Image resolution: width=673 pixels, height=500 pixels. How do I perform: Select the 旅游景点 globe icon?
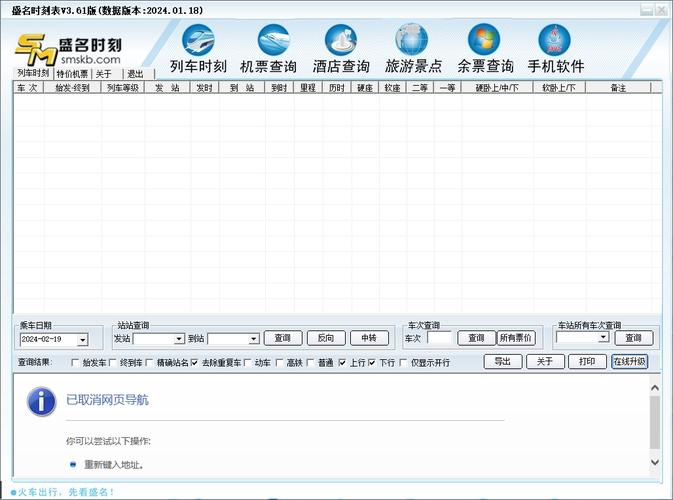tap(412, 41)
